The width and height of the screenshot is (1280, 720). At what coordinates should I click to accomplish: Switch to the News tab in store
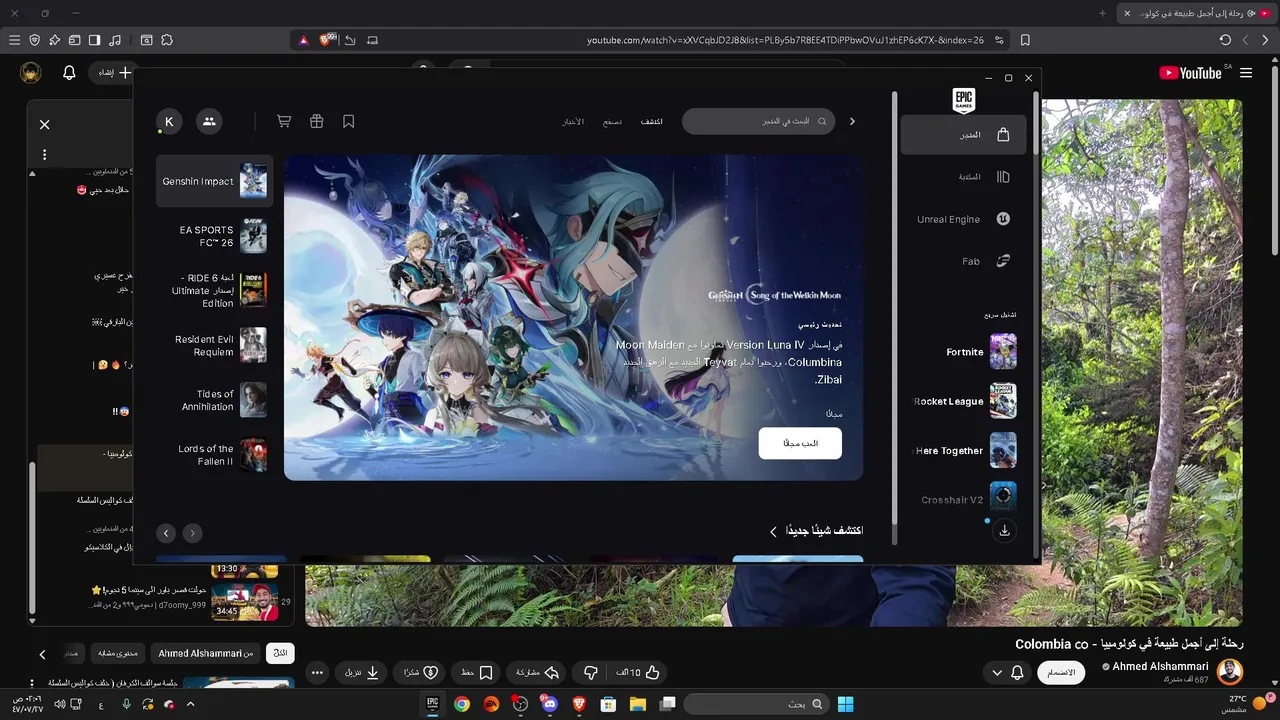click(x=573, y=122)
